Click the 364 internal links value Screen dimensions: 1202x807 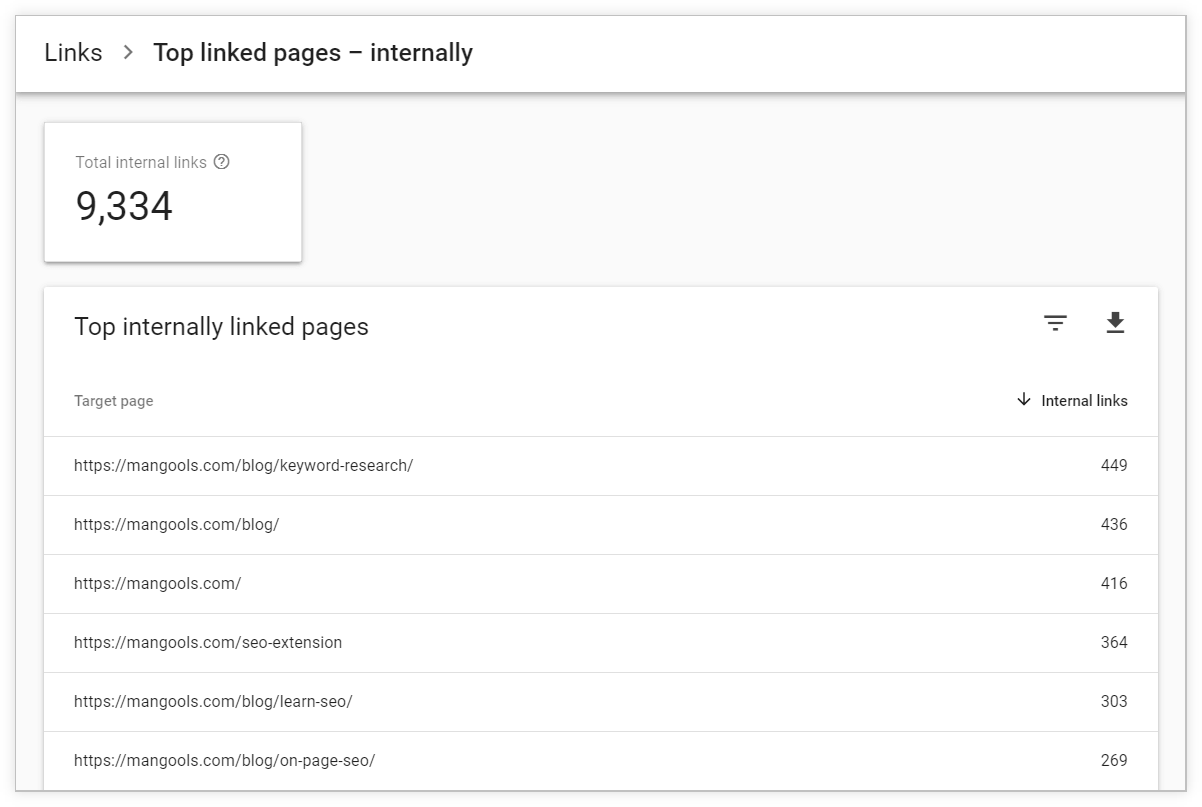point(1114,642)
